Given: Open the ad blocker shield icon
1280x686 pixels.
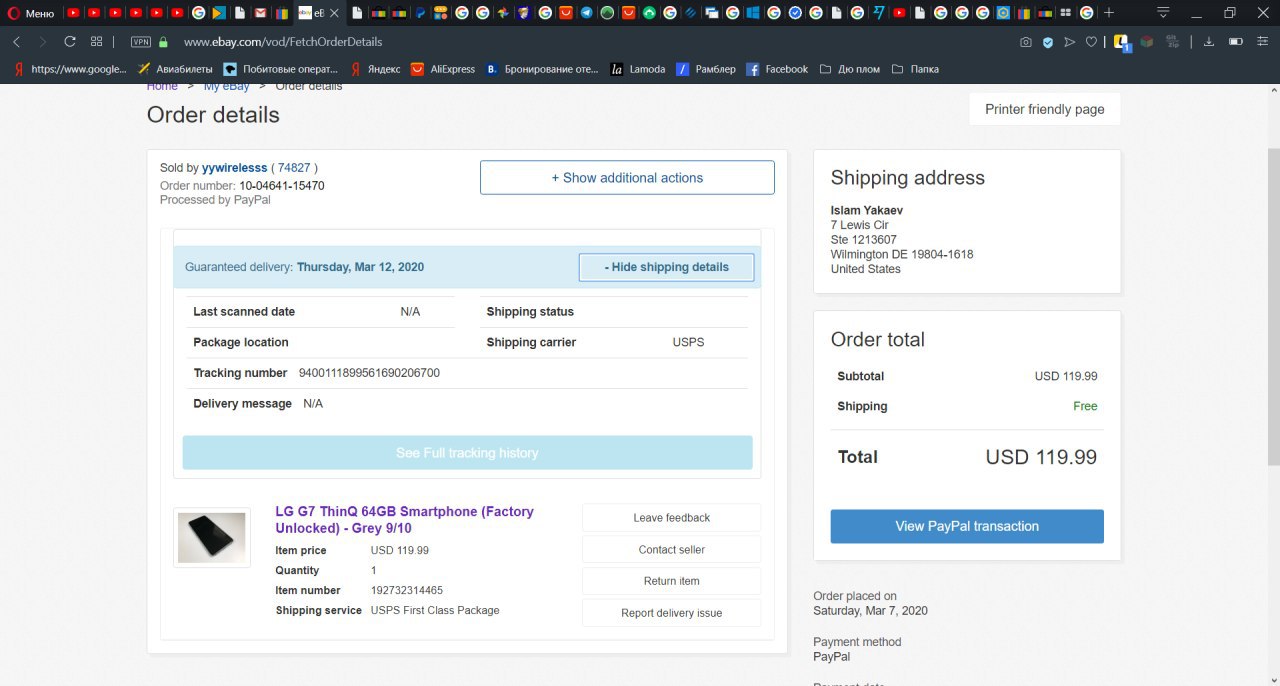Looking at the screenshot, I should coord(1048,42).
